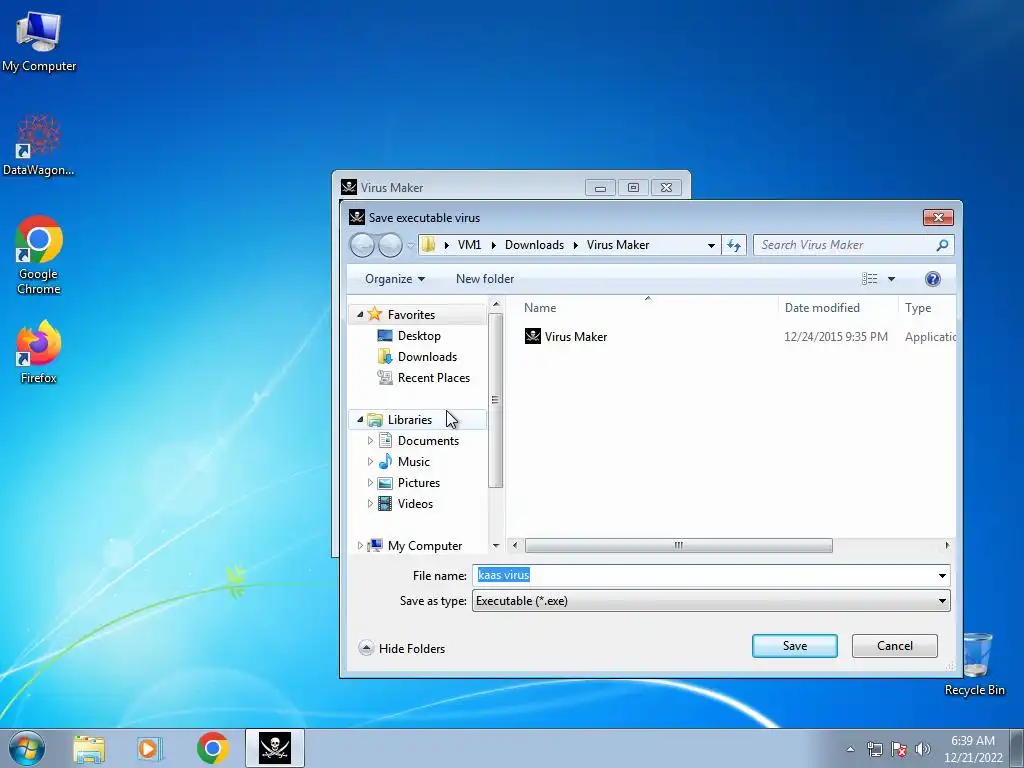Open network status tray icon
1024x768 pixels.
874,749
